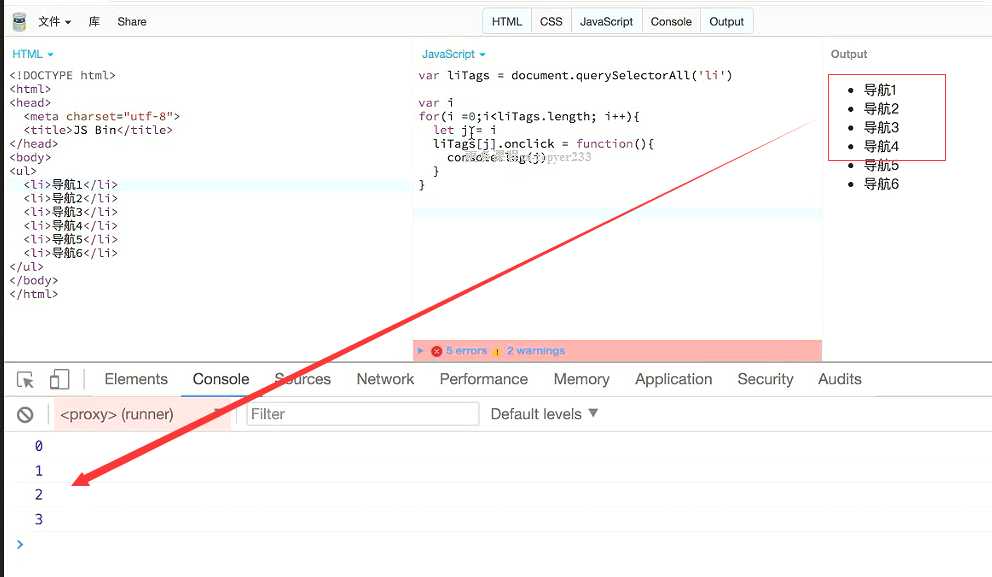The image size is (992, 577).
Task: Click the yellow warnings icon
Action: (497, 351)
